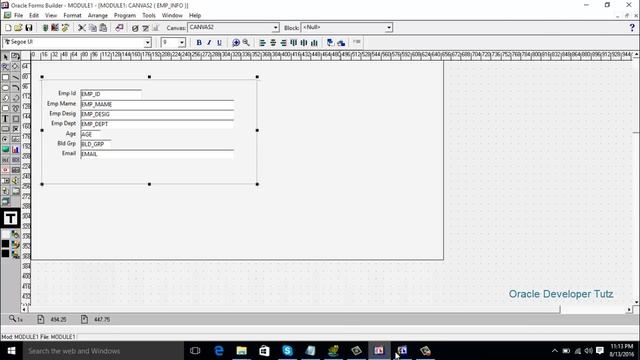Launch Microsoft Edge from the taskbar
640x360 pixels.
(219, 351)
